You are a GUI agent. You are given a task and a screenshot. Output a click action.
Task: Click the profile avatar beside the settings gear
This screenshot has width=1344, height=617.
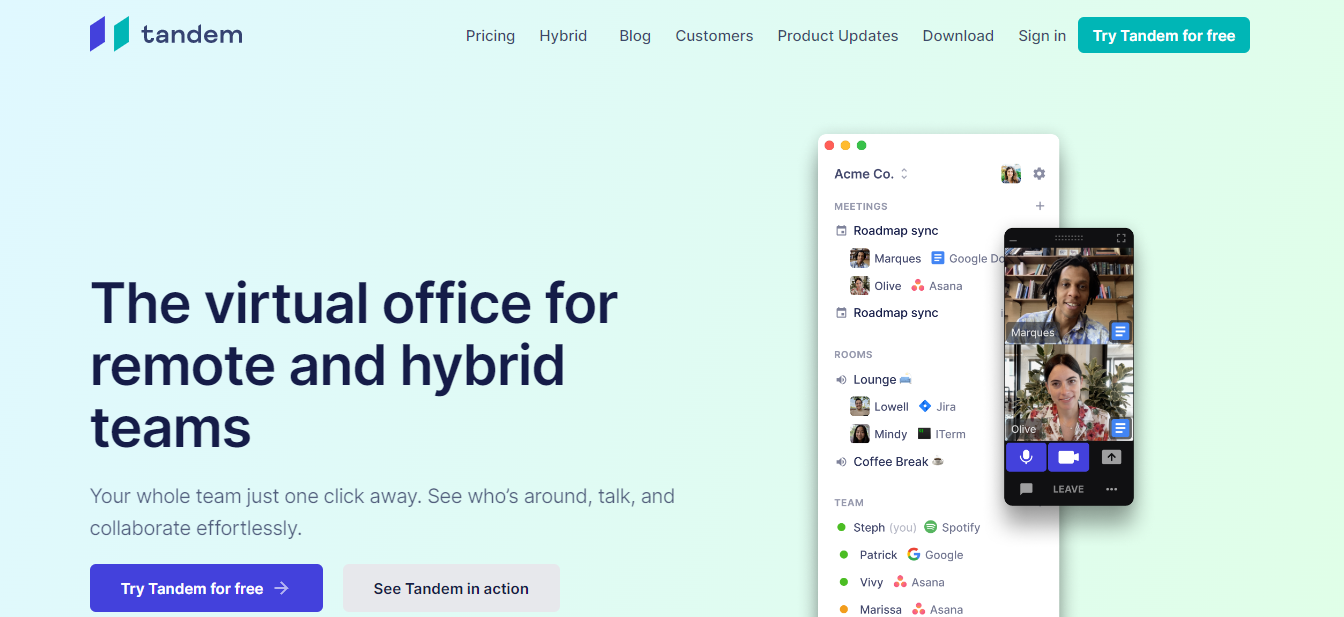pos(1011,174)
